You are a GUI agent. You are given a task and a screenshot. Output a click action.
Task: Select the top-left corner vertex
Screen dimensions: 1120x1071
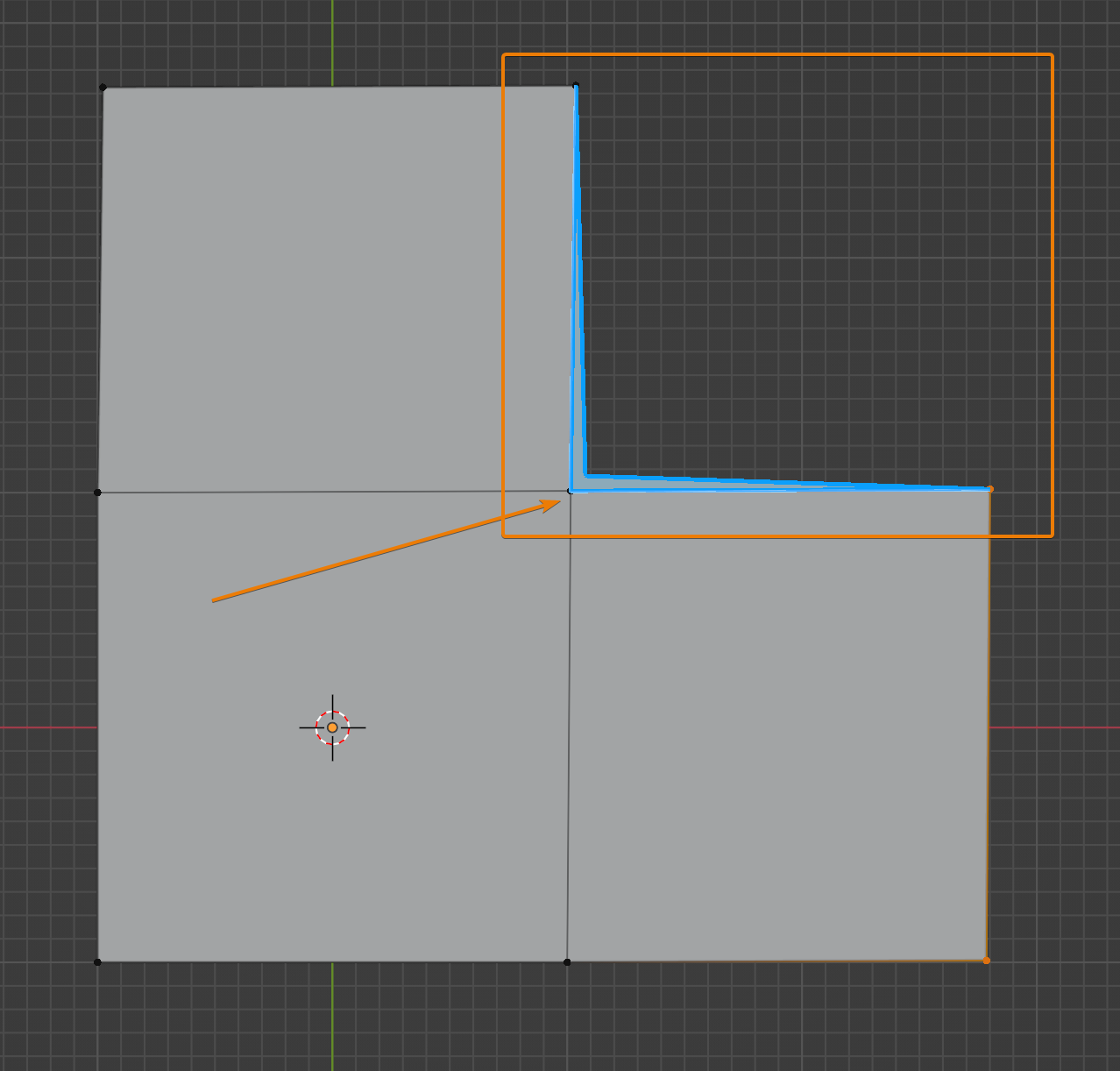pos(104,87)
